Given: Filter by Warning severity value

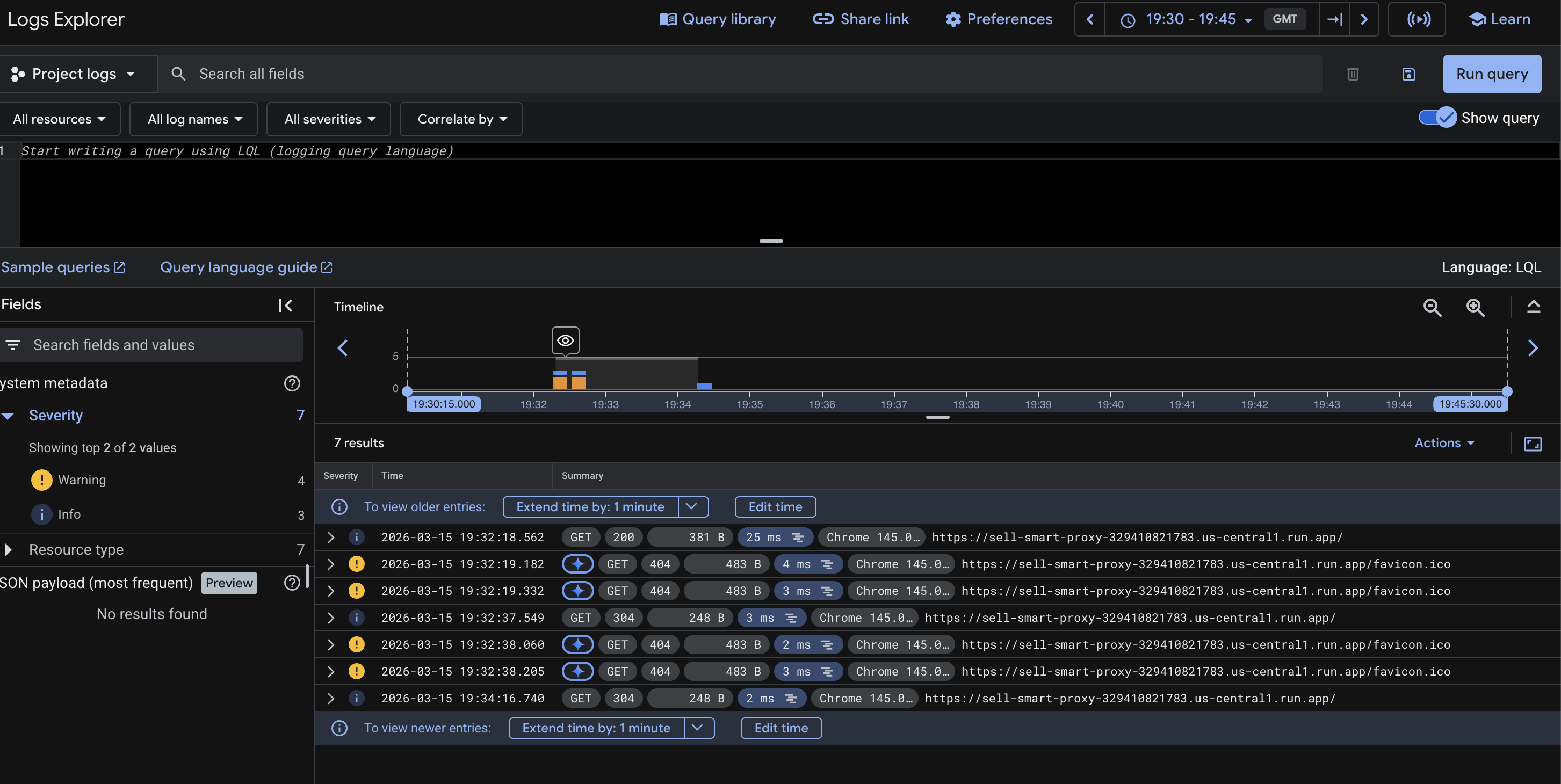Looking at the screenshot, I should point(82,480).
